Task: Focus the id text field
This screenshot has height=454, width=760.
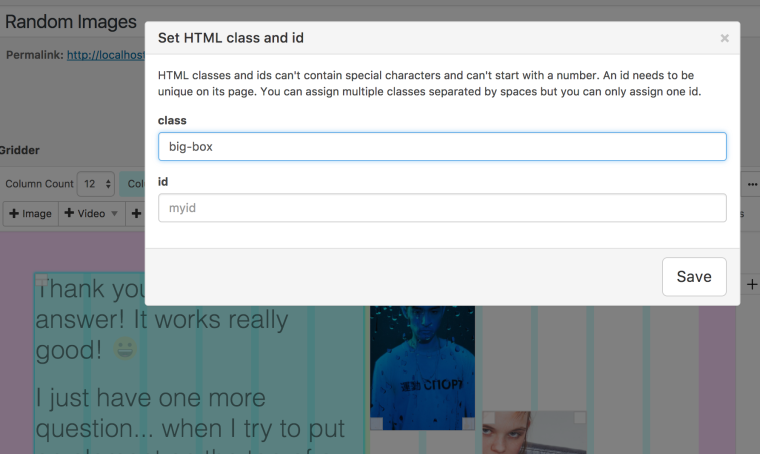Action: (x=442, y=208)
